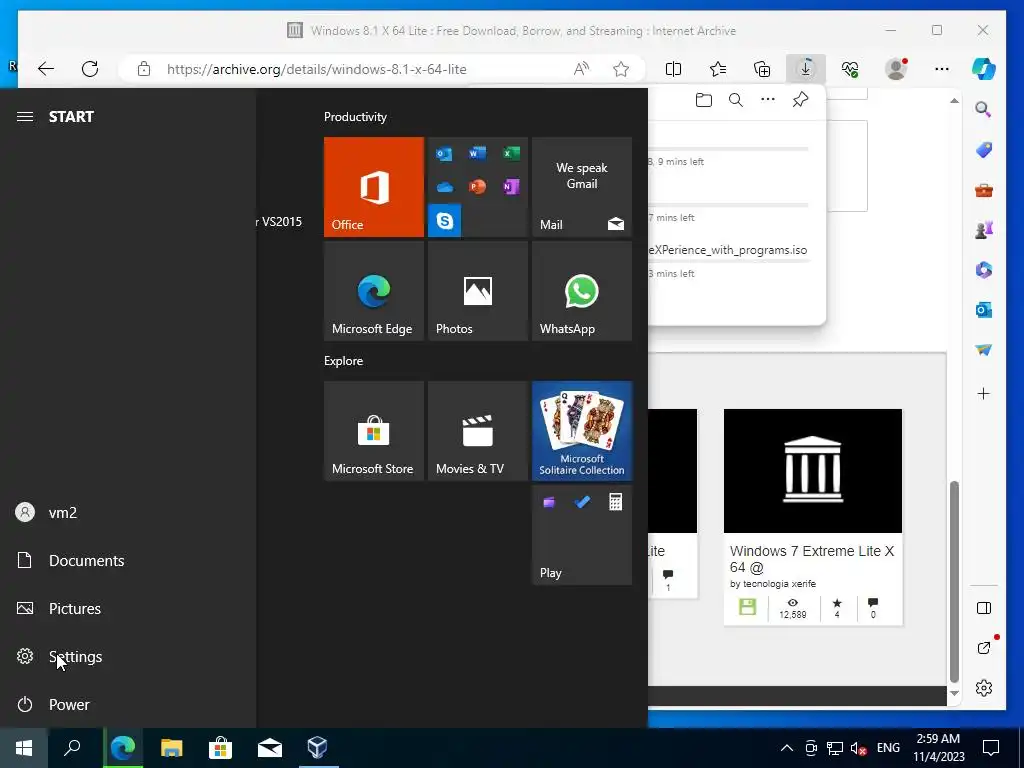Open the Movies & TV tile

tap(477, 431)
